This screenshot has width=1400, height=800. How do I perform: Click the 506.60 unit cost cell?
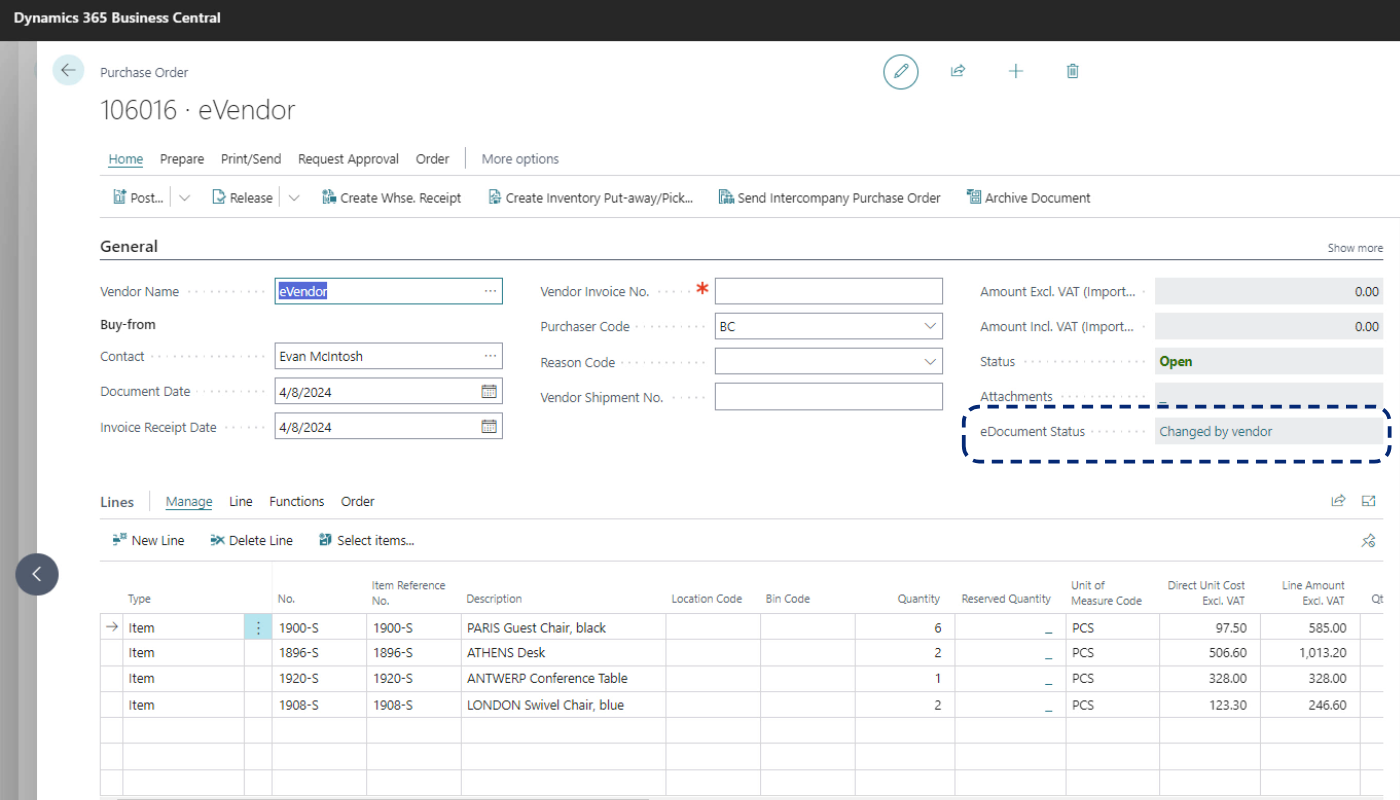1209,653
